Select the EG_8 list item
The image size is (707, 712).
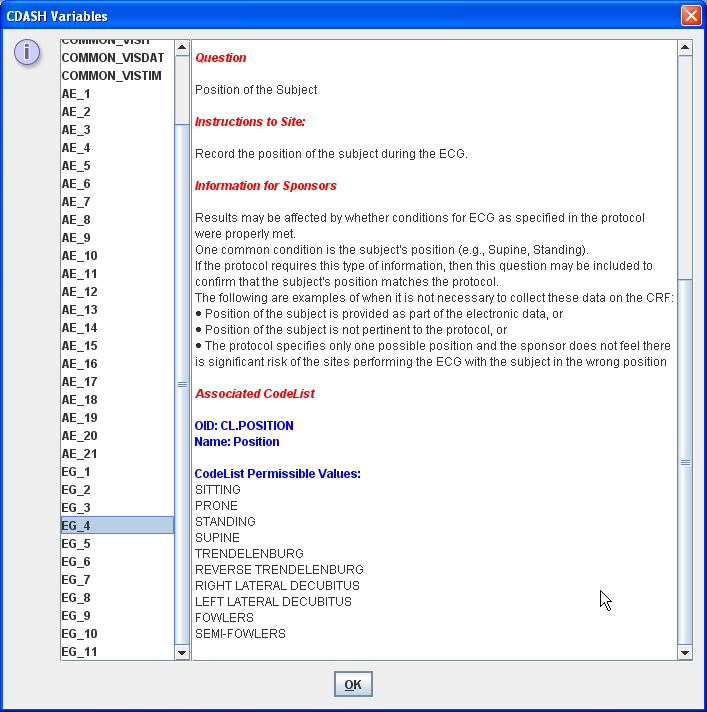point(76,598)
